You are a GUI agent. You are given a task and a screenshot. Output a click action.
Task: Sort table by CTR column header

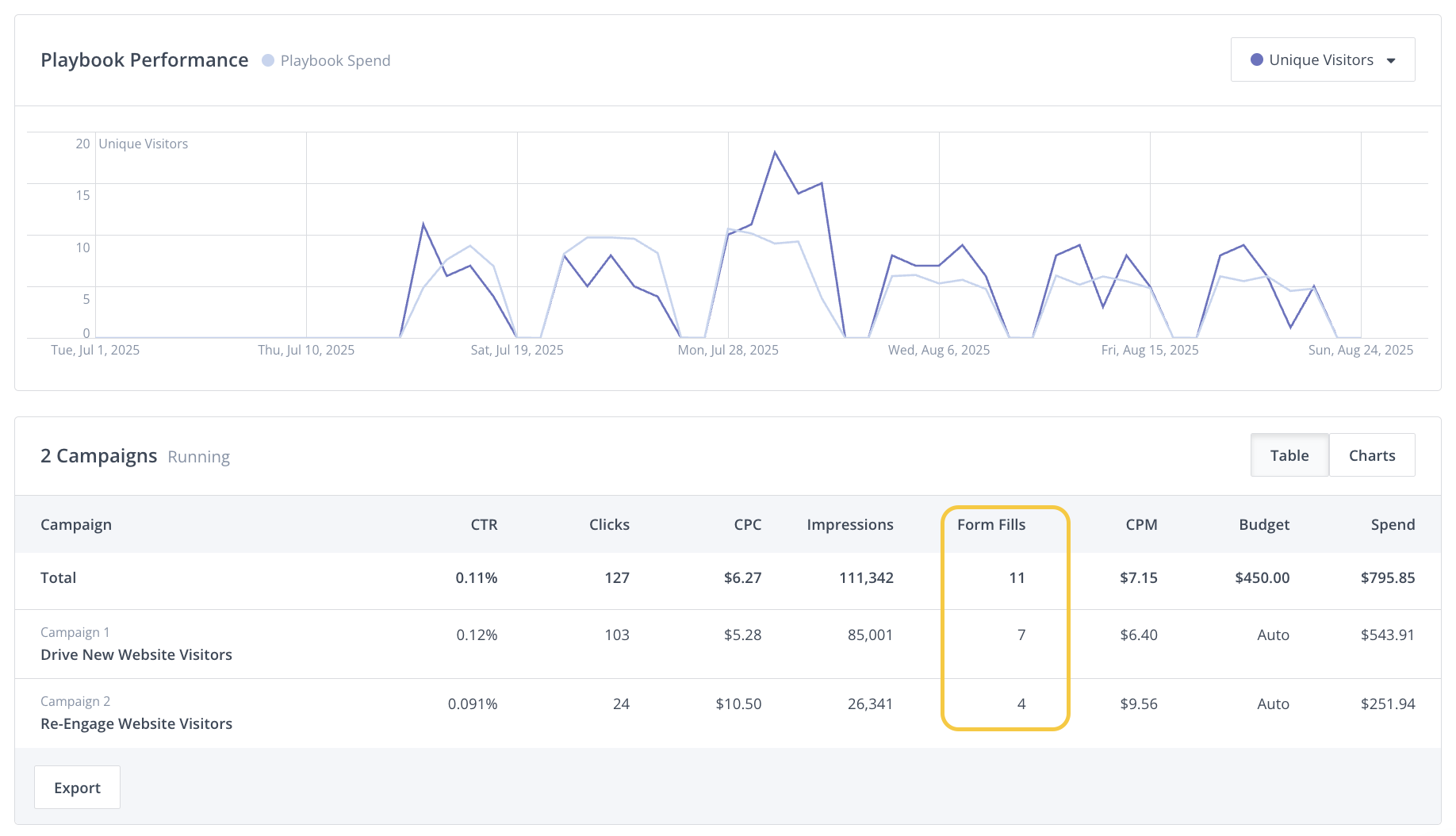tap(484, 524)
